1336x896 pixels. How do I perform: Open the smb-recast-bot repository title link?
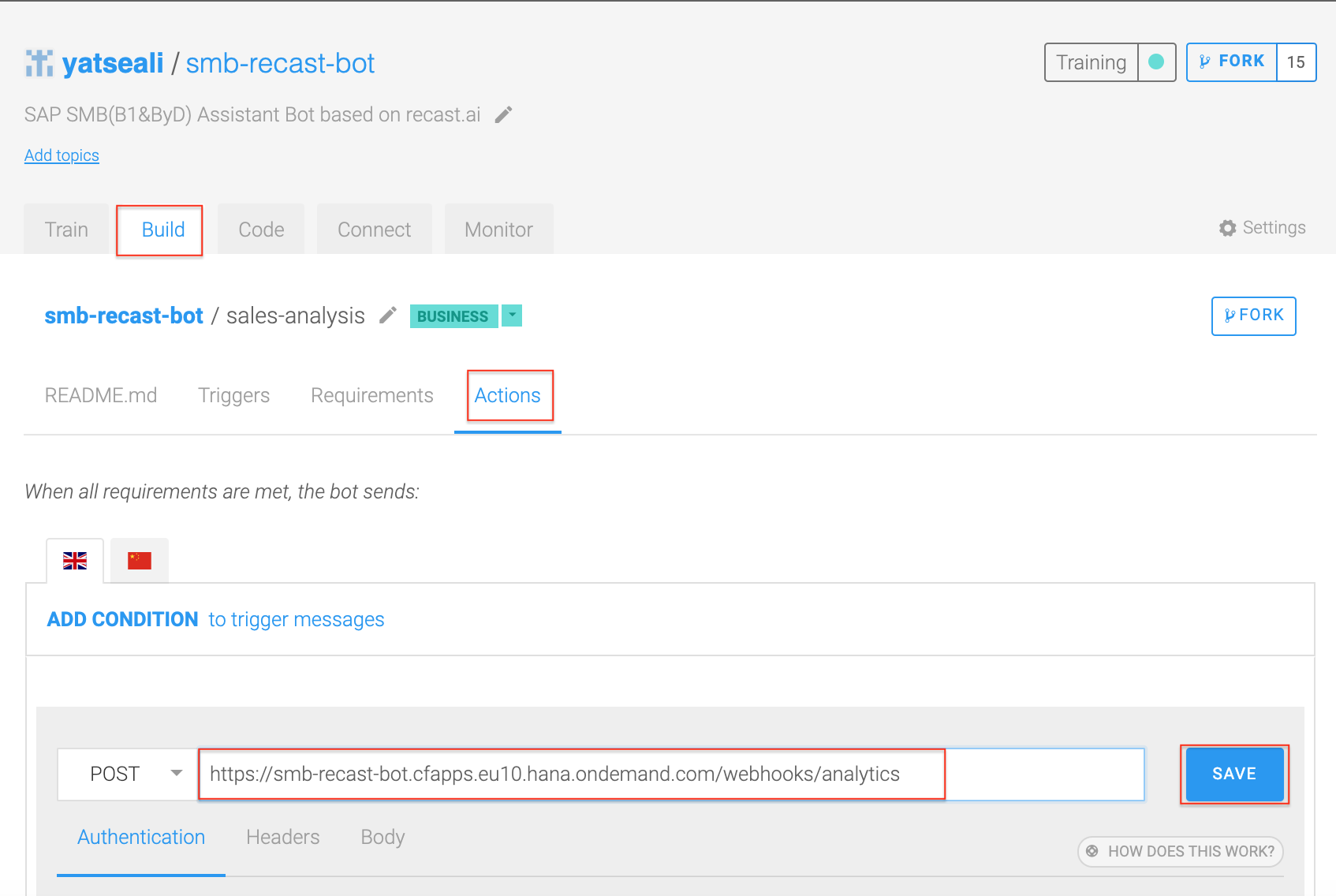(280, 63)
